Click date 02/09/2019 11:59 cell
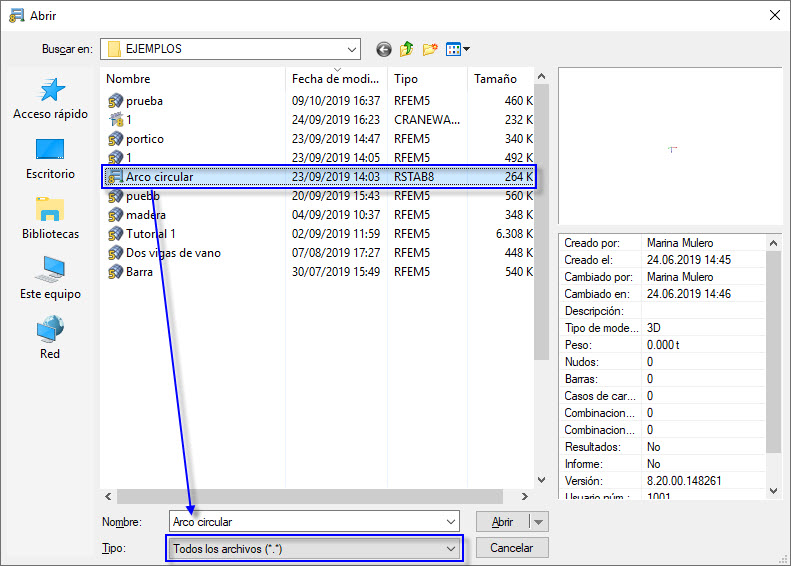The width and height of the screenshot is (791, 566). point(336,234)
